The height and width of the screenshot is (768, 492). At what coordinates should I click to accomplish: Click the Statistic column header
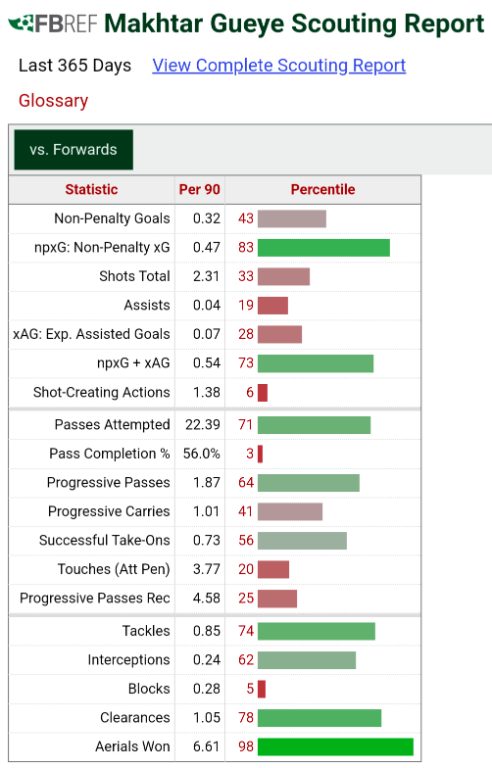point(92,190)
